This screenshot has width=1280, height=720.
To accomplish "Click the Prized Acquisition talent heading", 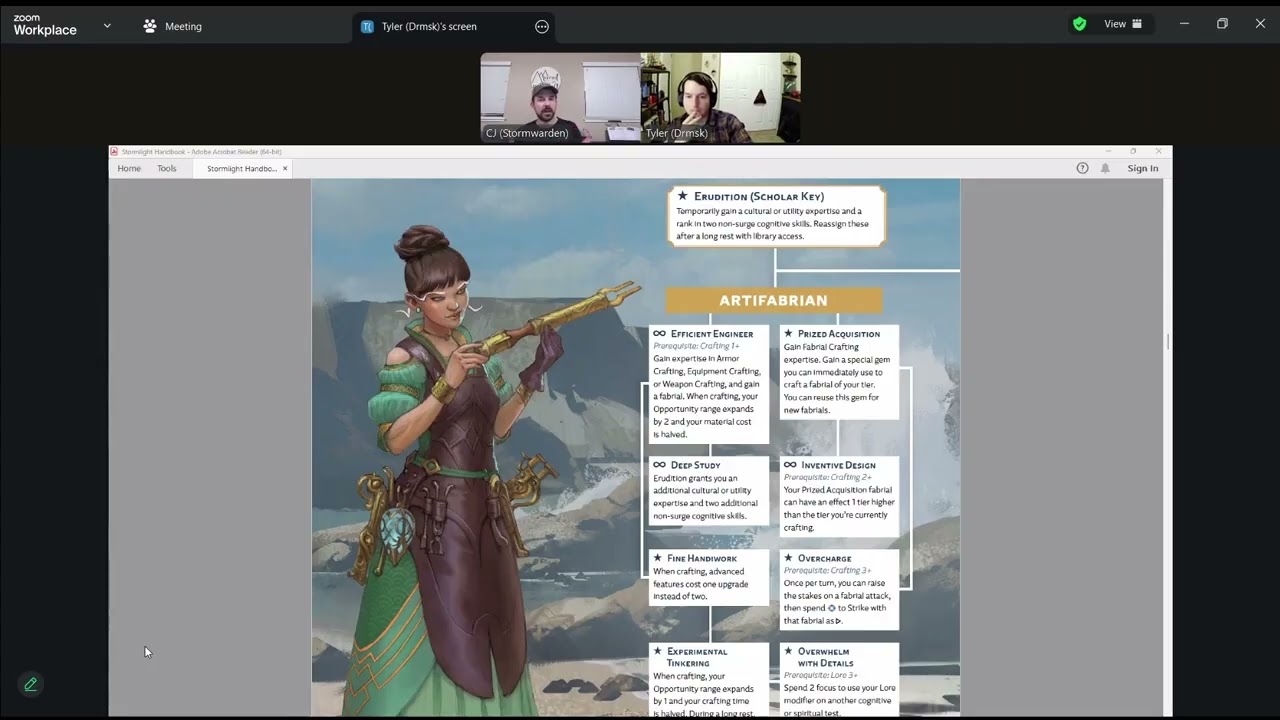I will click(839, 334).
